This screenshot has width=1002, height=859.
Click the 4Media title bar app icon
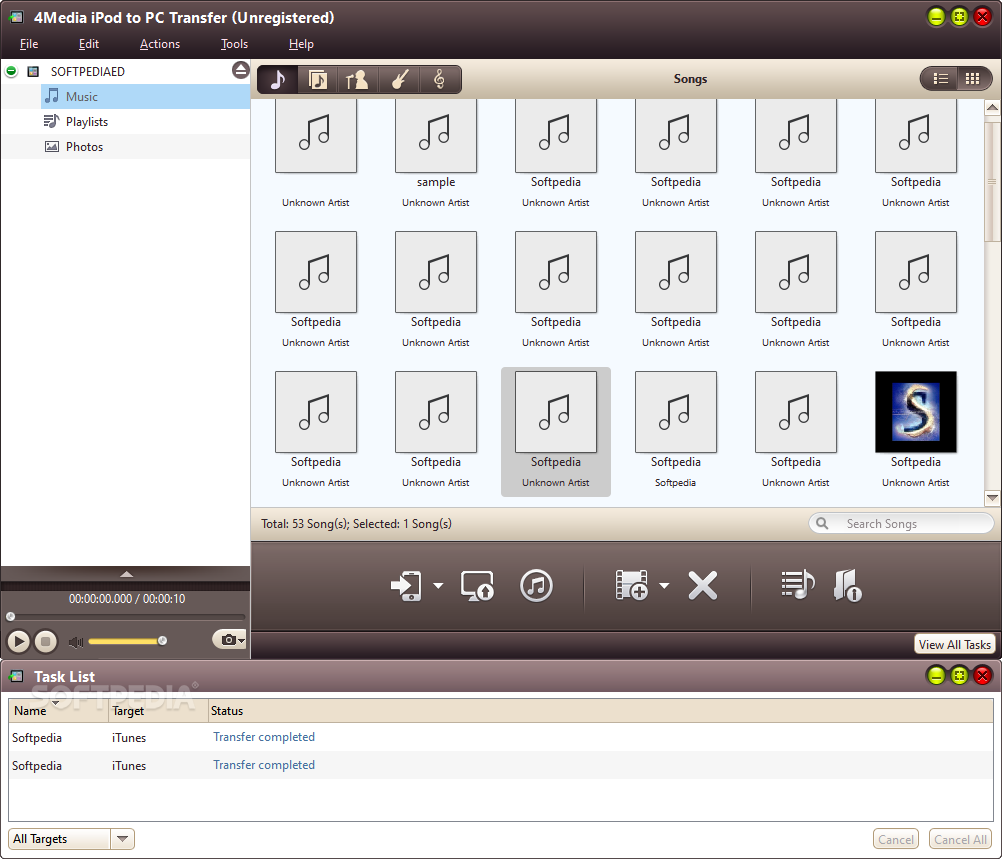tap(17, 17)
